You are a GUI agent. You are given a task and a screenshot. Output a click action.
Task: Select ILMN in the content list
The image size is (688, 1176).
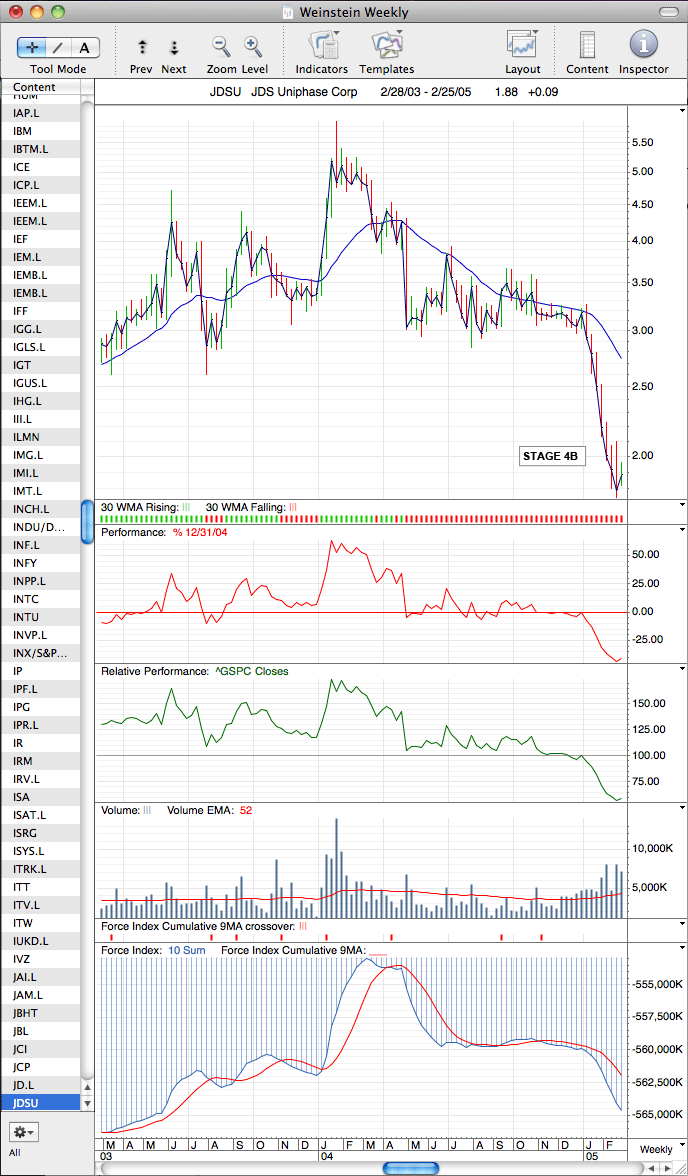point(40,436)
